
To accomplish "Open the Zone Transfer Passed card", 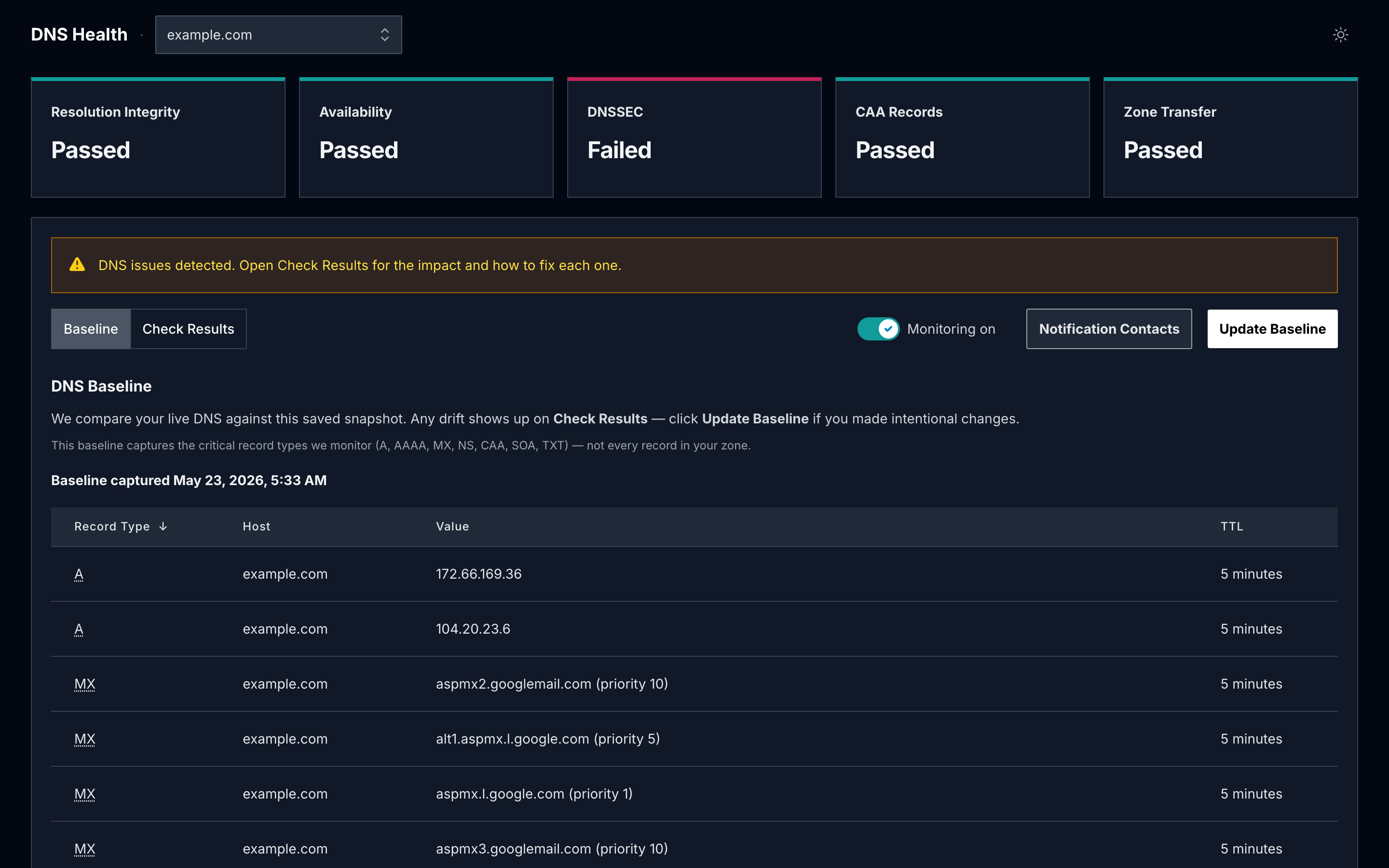I will pyautogui.click(x=1230, y=138).
